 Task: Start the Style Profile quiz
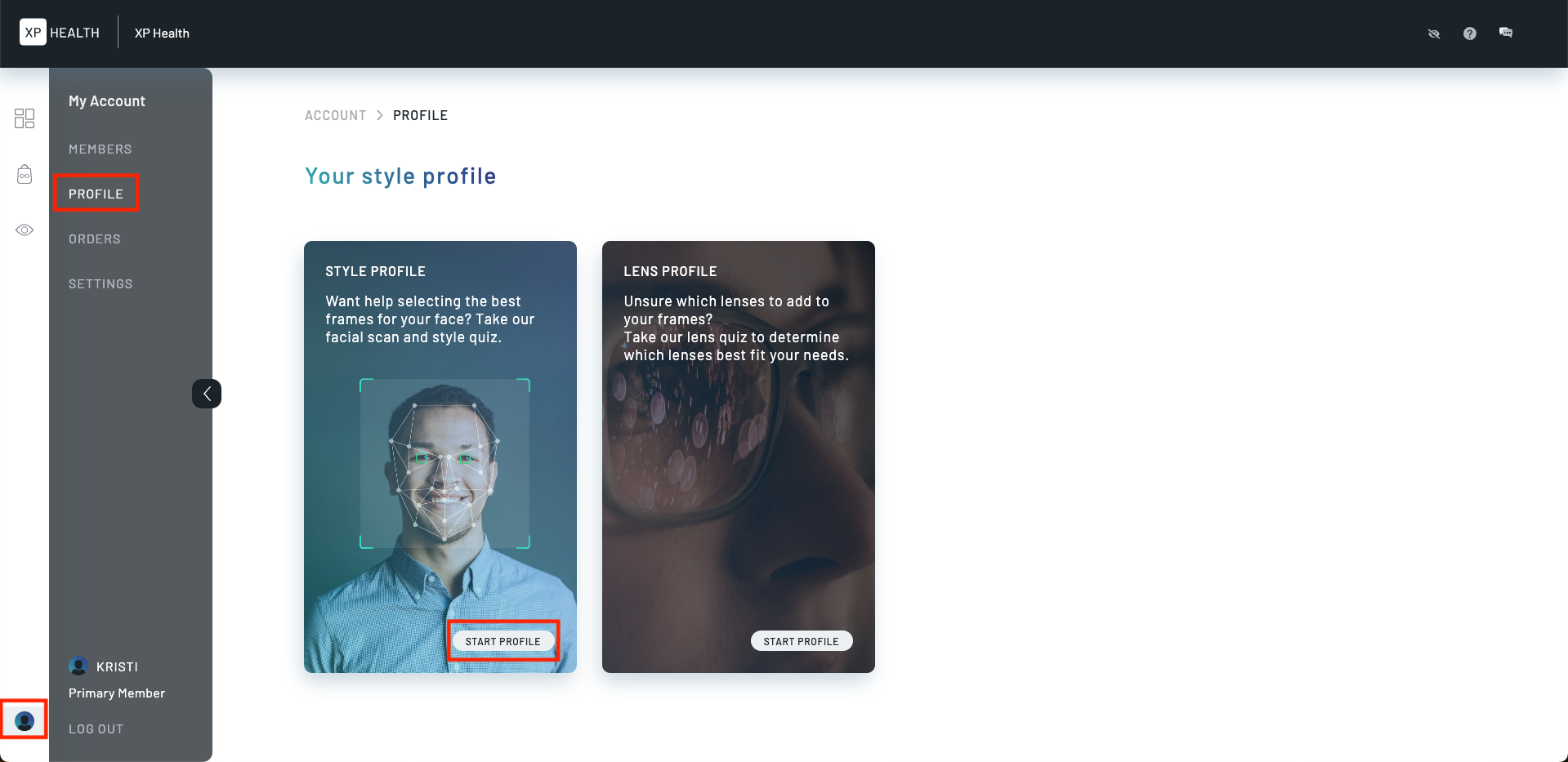click(503, 641)
